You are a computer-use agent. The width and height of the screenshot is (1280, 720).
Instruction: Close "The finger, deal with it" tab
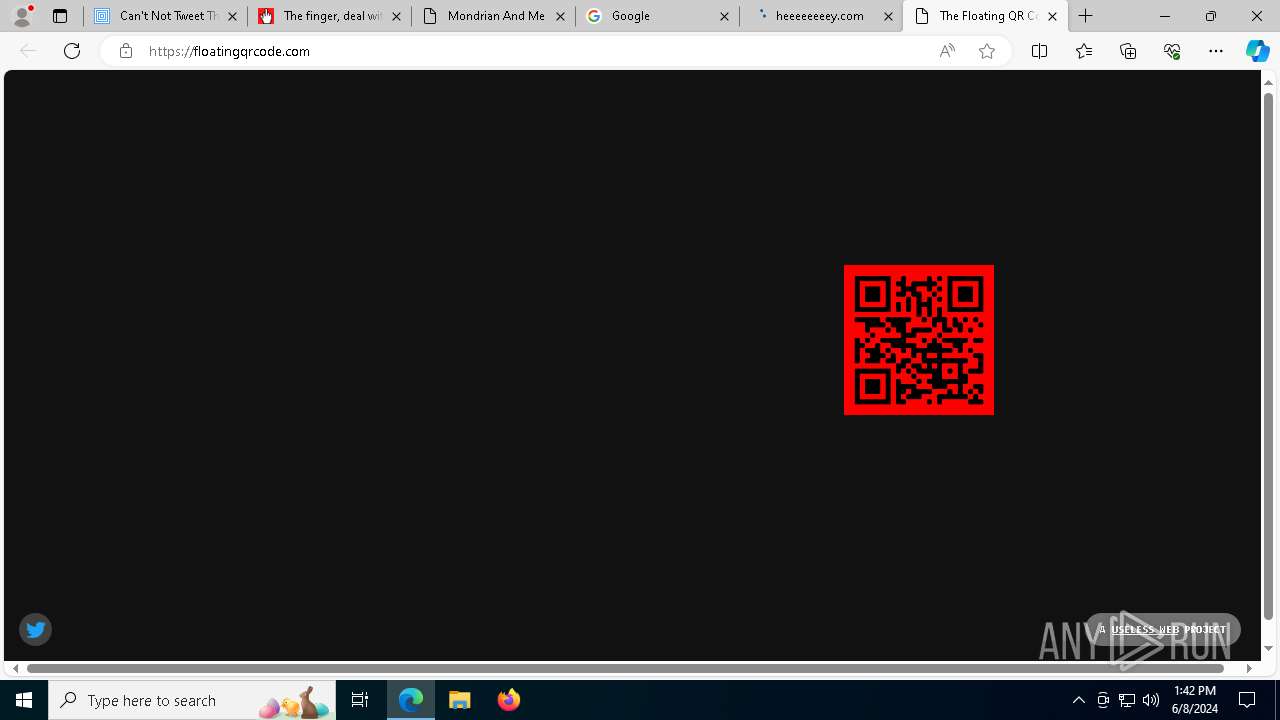396,16
